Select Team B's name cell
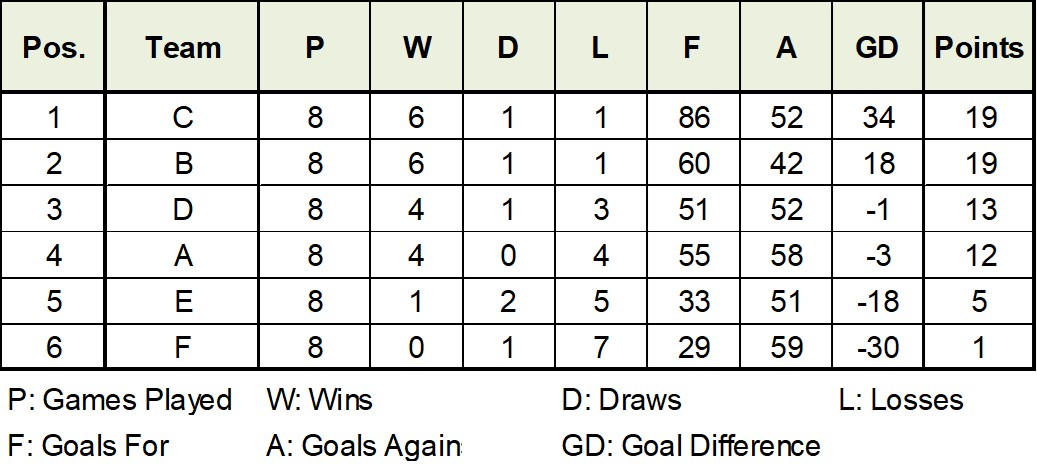Screen dimensions: 1037x464 tap(182, 164)
